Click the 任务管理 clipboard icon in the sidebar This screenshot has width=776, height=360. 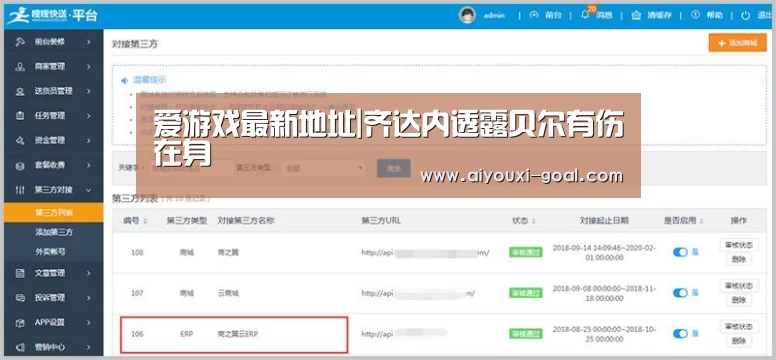pos(20,116)
